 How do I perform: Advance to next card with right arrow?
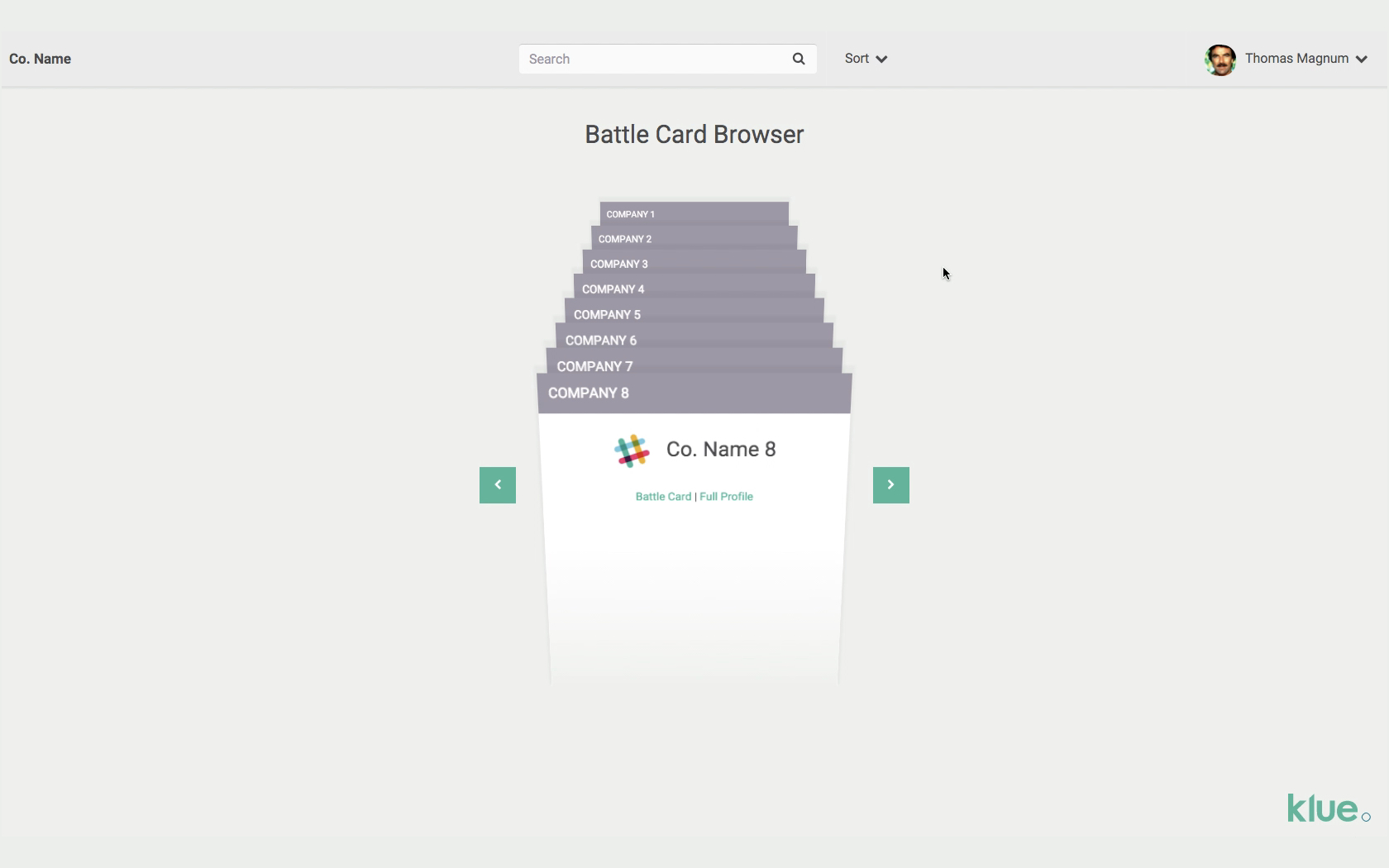pyautogui.click(x=891, y=485)
